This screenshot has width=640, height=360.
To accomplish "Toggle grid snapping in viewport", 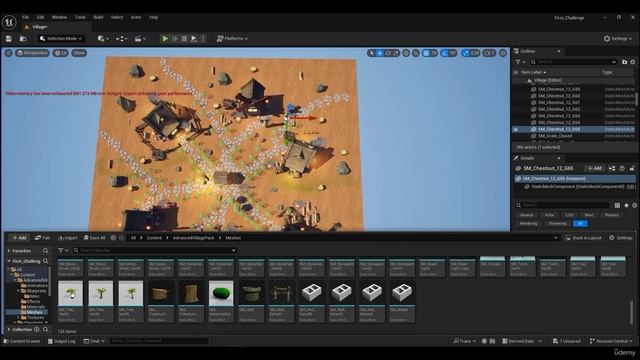I will [x=426, y=53].
